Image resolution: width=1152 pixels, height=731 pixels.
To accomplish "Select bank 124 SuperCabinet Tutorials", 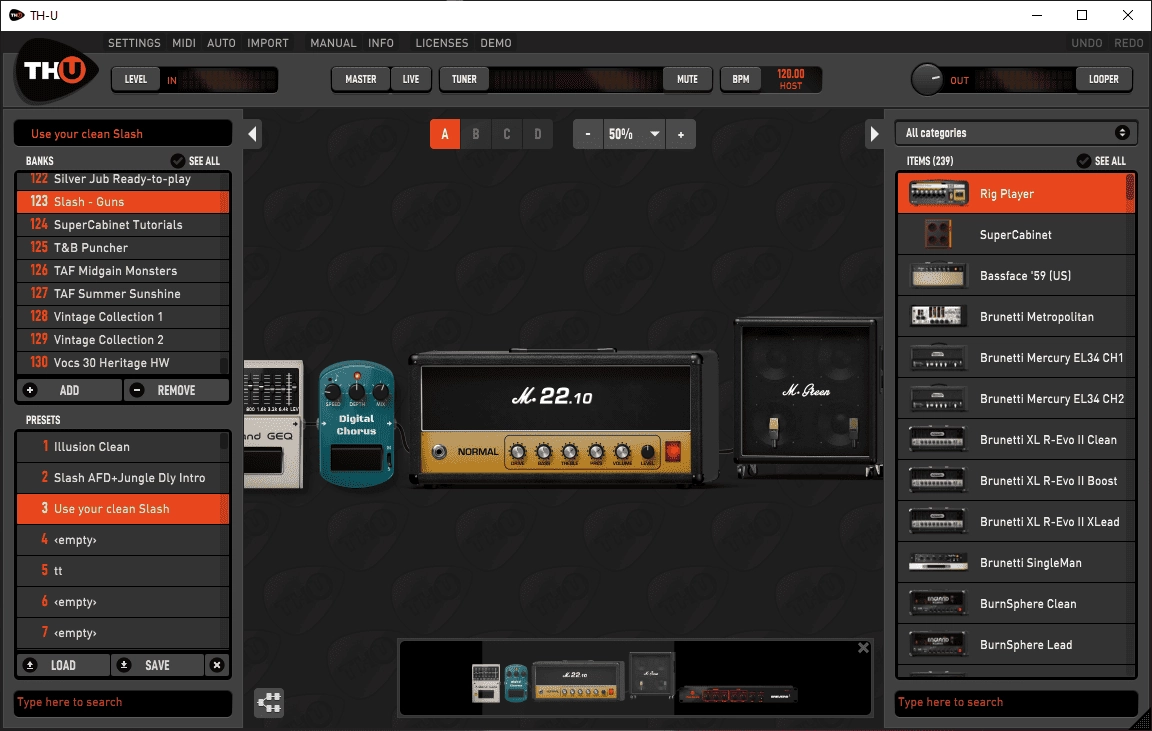I will (x=123, y=225).
